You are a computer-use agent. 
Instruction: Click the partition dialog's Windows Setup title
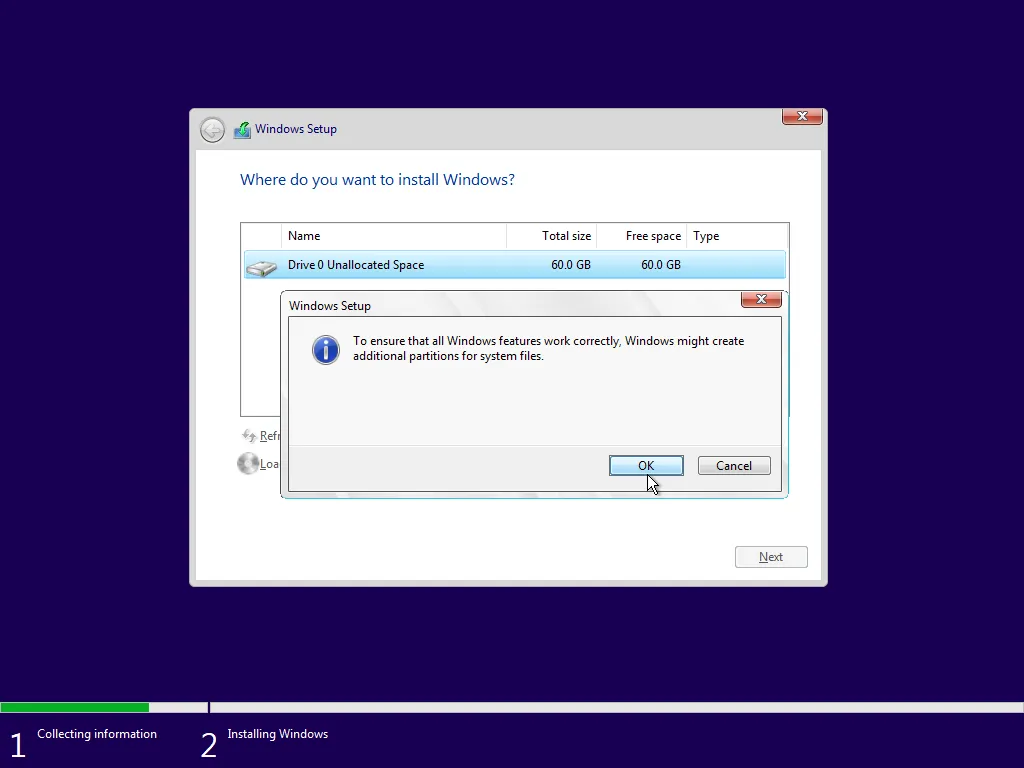pyautogui.click(x=330, y=306)
